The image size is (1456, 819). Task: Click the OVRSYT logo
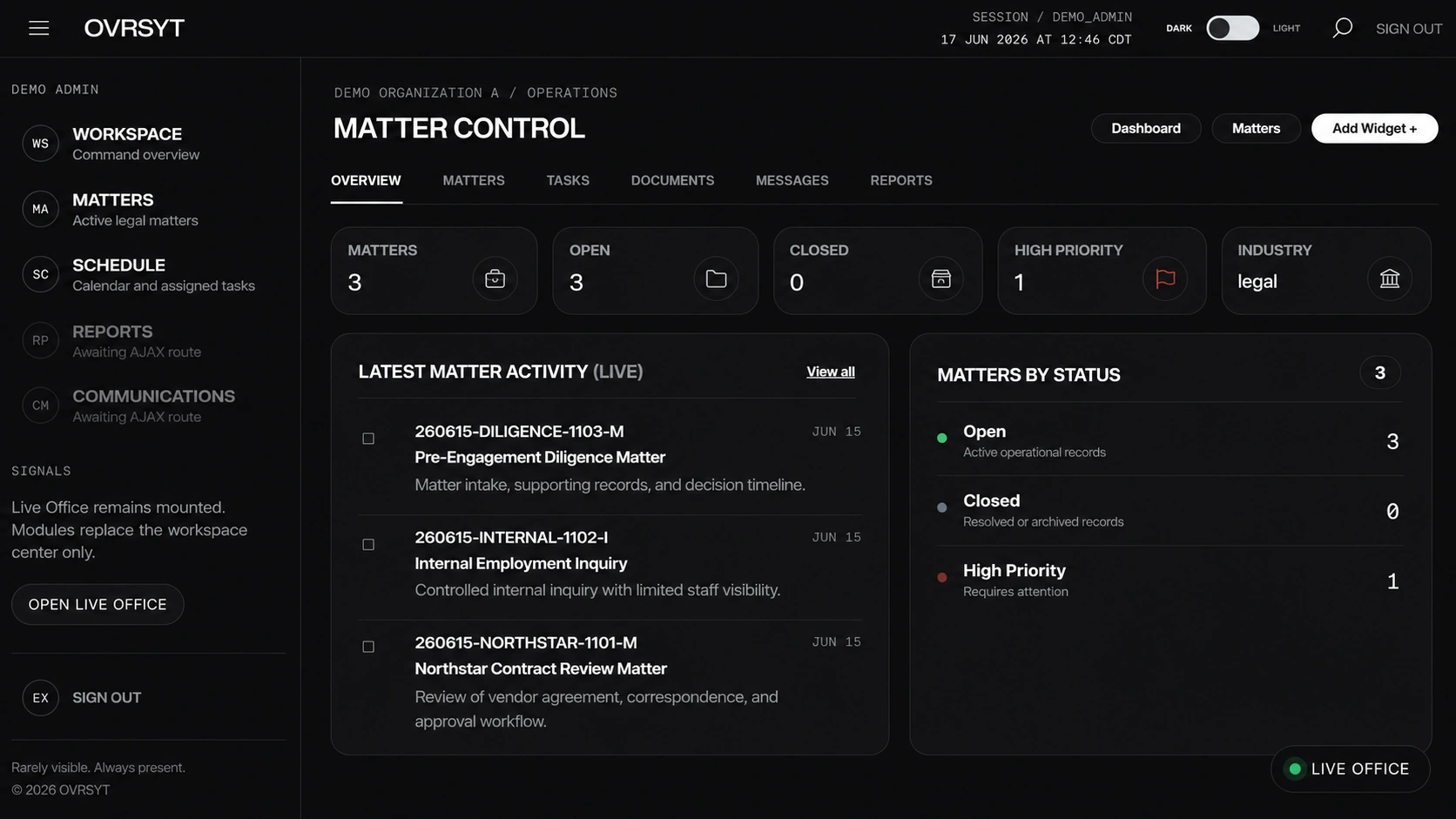point(134,28)
